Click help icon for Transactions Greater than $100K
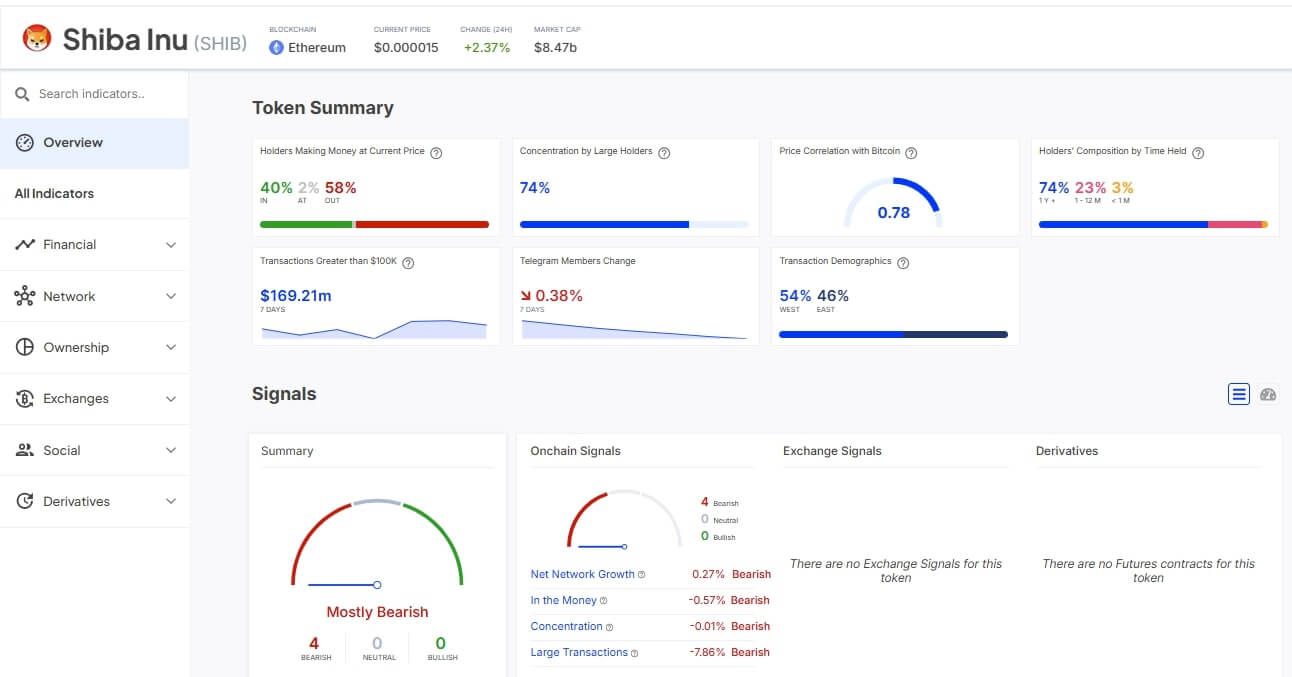This screenshot has width=1292, height=677. (x=408, y=262)
